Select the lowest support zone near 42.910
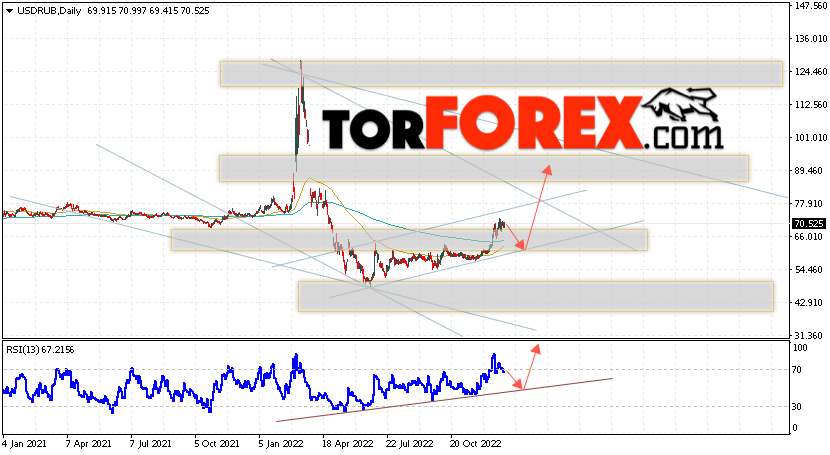This screenshot has height=455, width=830. click(x=536, y=296)
